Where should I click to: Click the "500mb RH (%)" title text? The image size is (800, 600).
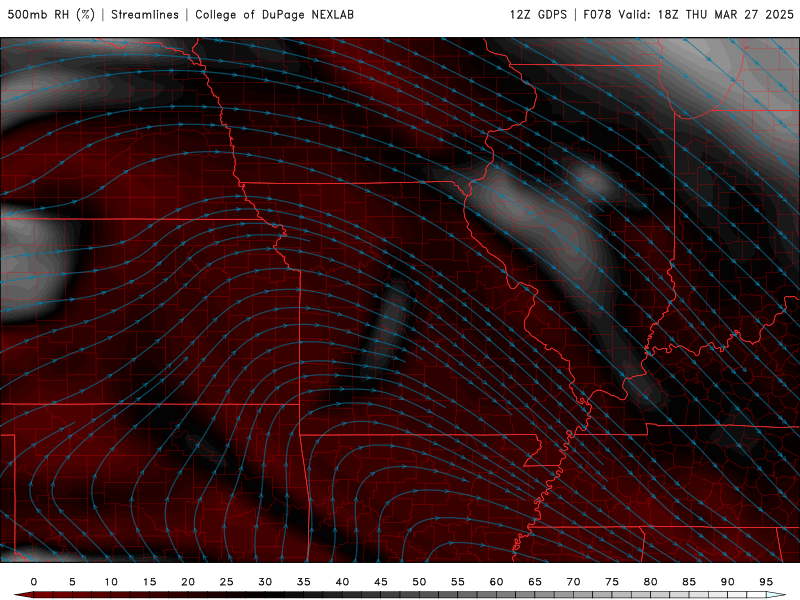tap(51, 15)
